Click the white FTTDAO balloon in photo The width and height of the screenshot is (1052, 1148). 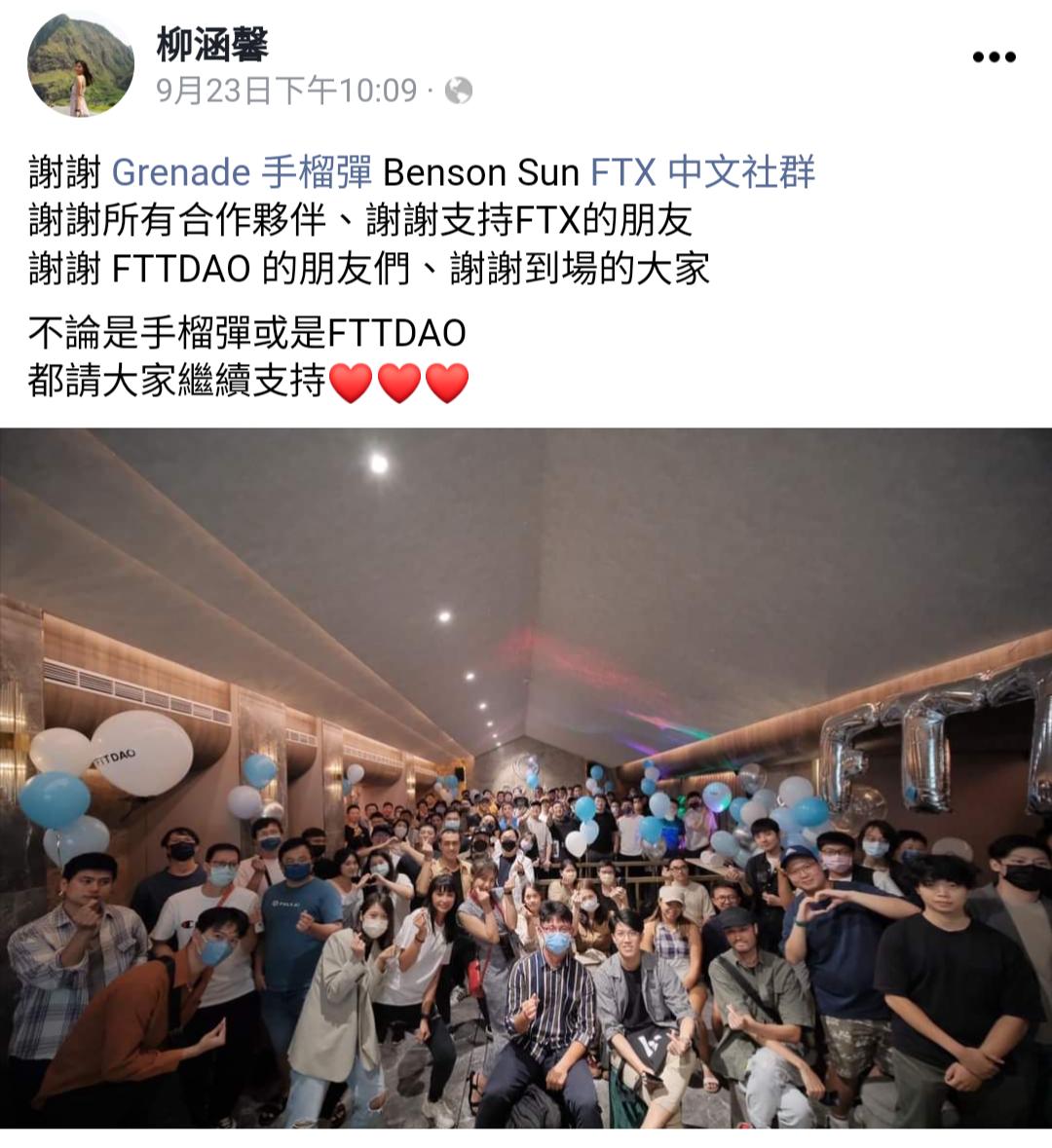click(x=141, y=754)
